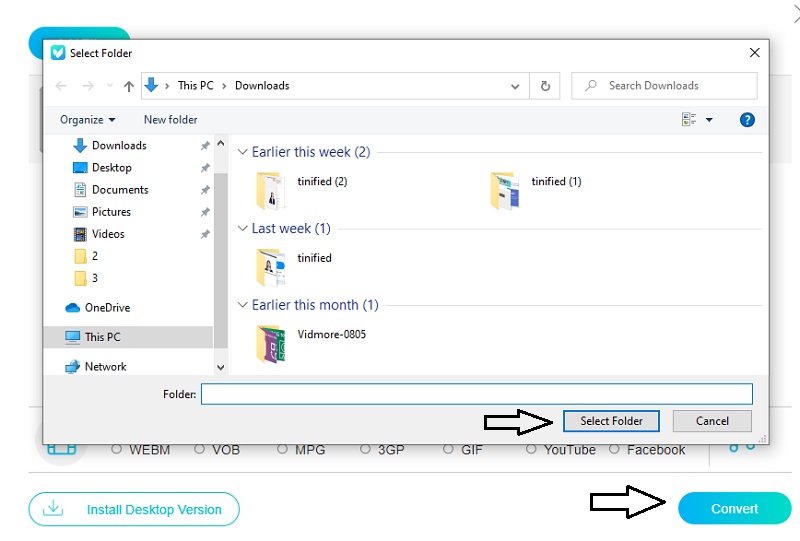
Task: Open the help question mark icon
Action: click(746, 120)
